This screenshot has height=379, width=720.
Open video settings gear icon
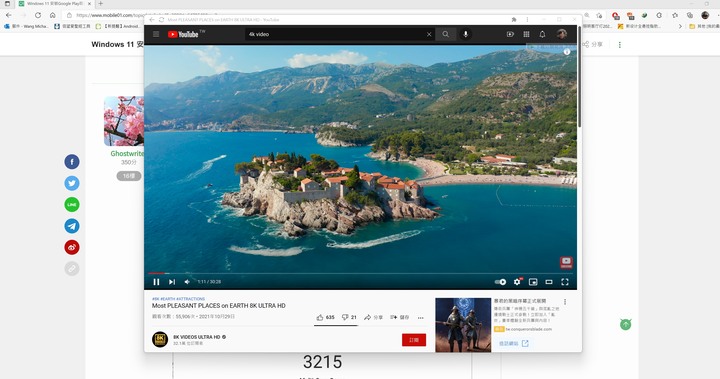pyautogui.click(x=518, y=282)
